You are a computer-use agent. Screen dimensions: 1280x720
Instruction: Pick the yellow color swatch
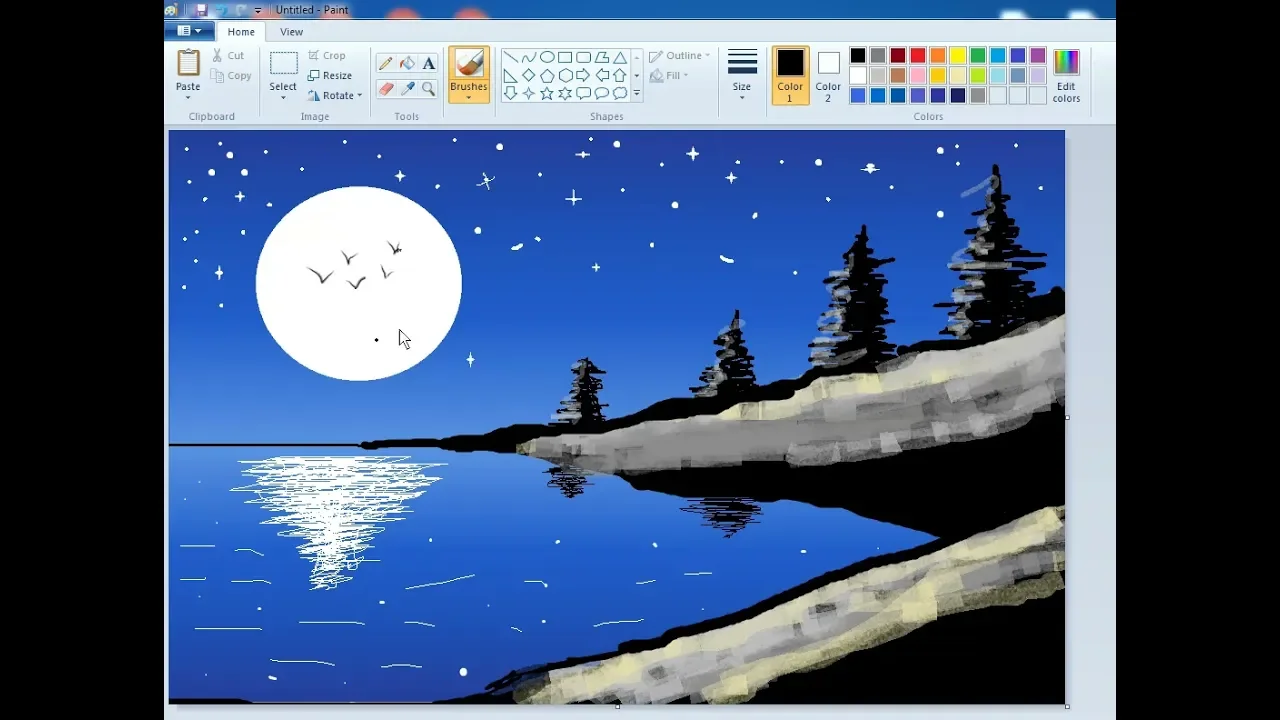(958, 56)
